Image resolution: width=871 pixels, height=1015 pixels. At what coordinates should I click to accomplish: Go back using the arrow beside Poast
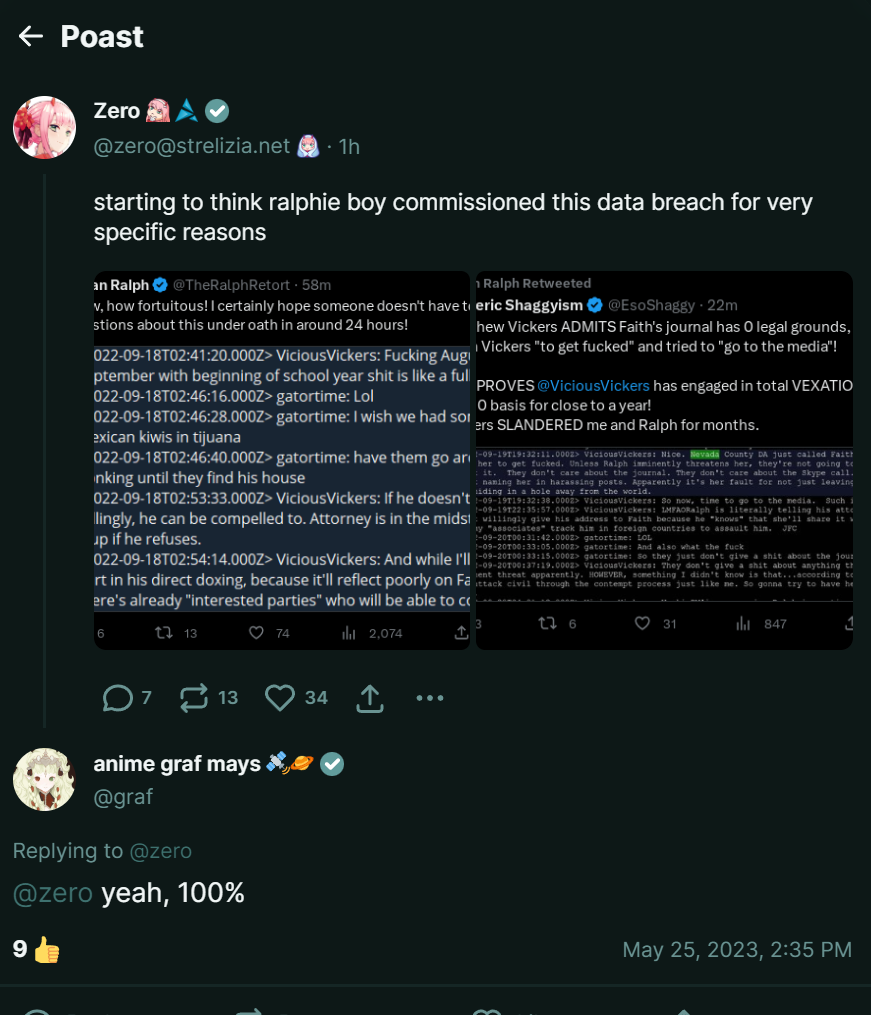point(30,36)
